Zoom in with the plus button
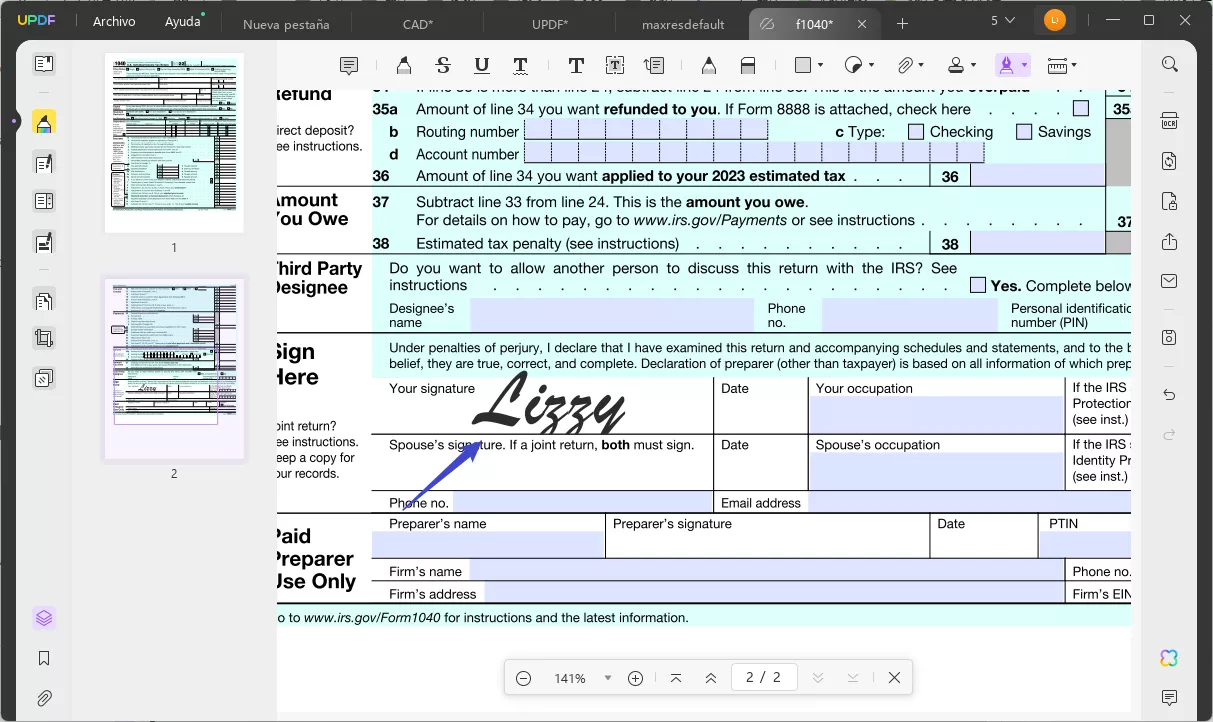1213x722 pixels. pos(635,678)
